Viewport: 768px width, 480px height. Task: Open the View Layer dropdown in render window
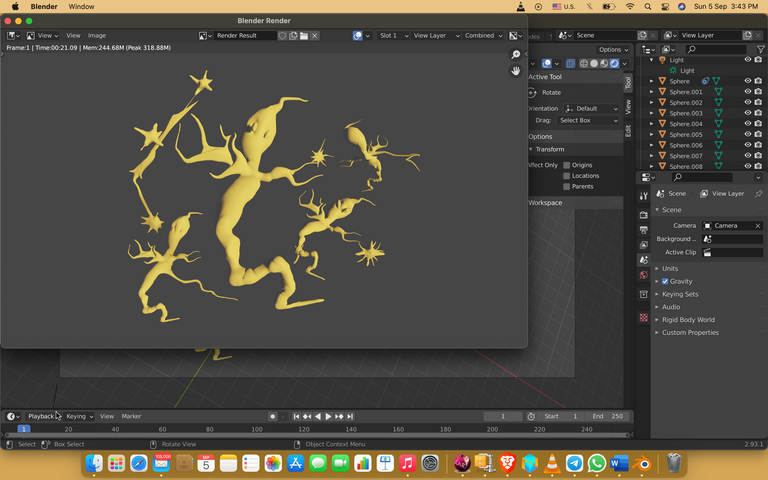pyautogui.click(x=436, y=36)
